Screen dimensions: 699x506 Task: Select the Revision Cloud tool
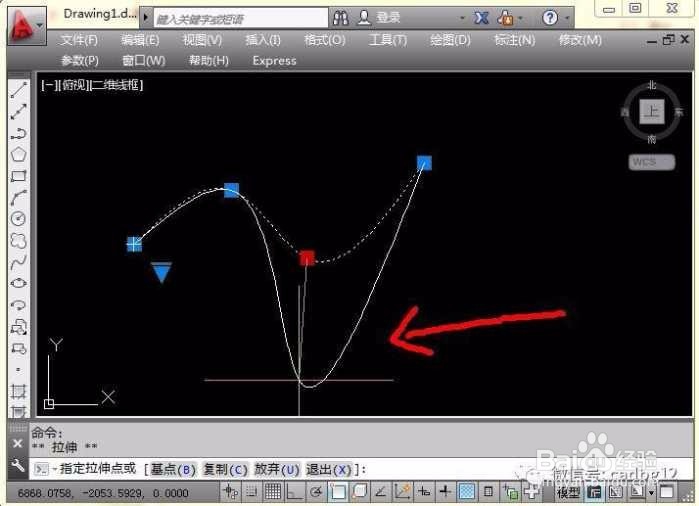[x=18, y=240]
